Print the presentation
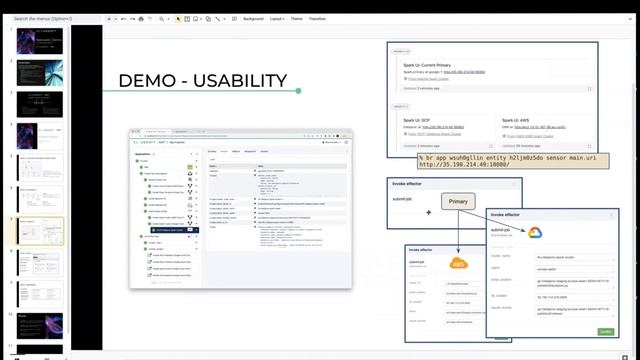Screen dimensions: 640x360 pos(141,19)
